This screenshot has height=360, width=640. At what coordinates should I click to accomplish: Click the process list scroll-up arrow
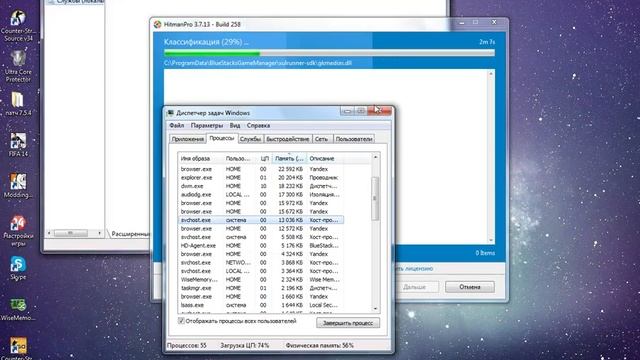coord(376,157)
